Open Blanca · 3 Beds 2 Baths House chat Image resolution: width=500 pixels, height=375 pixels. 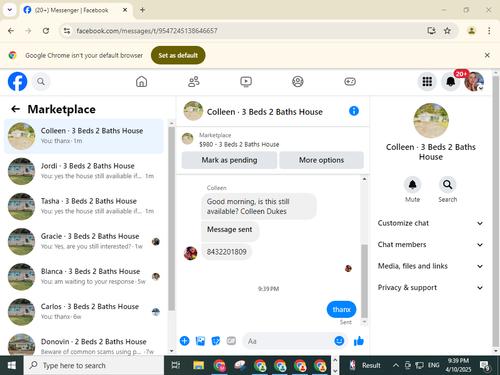click(84, 277)
